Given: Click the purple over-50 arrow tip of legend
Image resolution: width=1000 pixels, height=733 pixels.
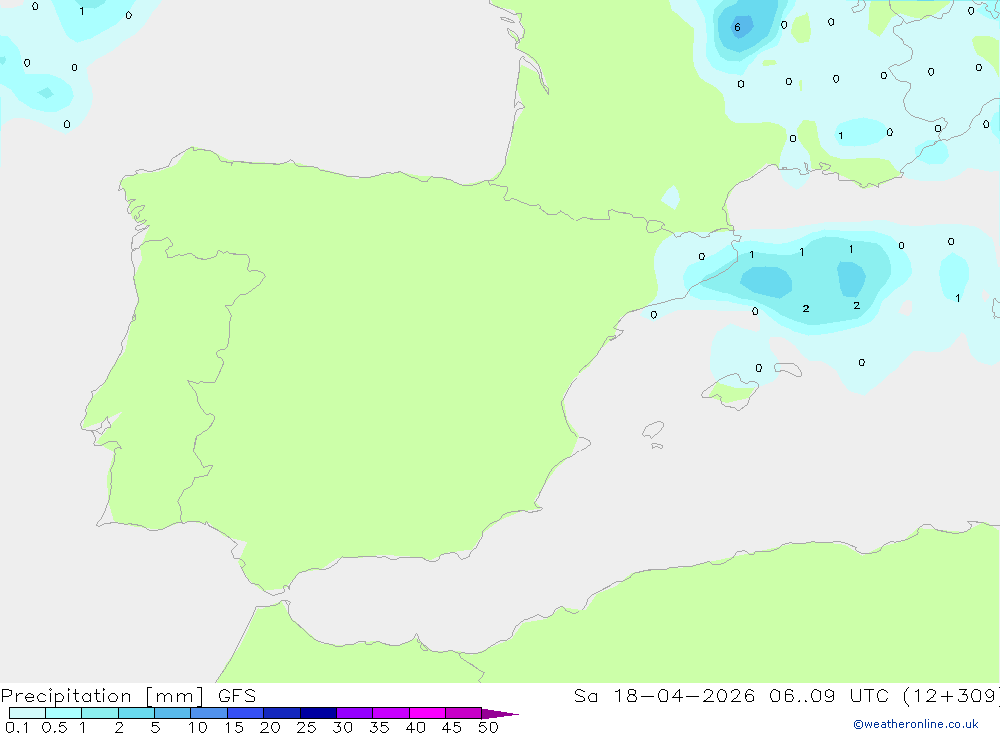Looking at the screenshot, I should [x=500, y=714].
